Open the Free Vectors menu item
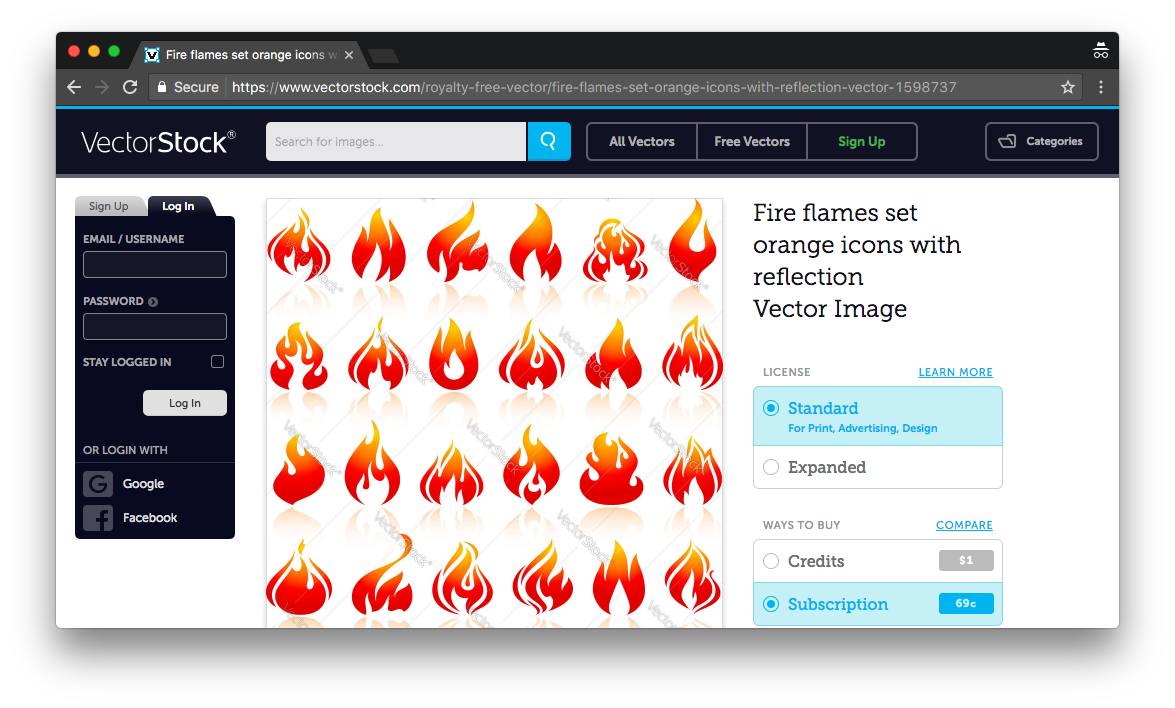 coord(752,142)
